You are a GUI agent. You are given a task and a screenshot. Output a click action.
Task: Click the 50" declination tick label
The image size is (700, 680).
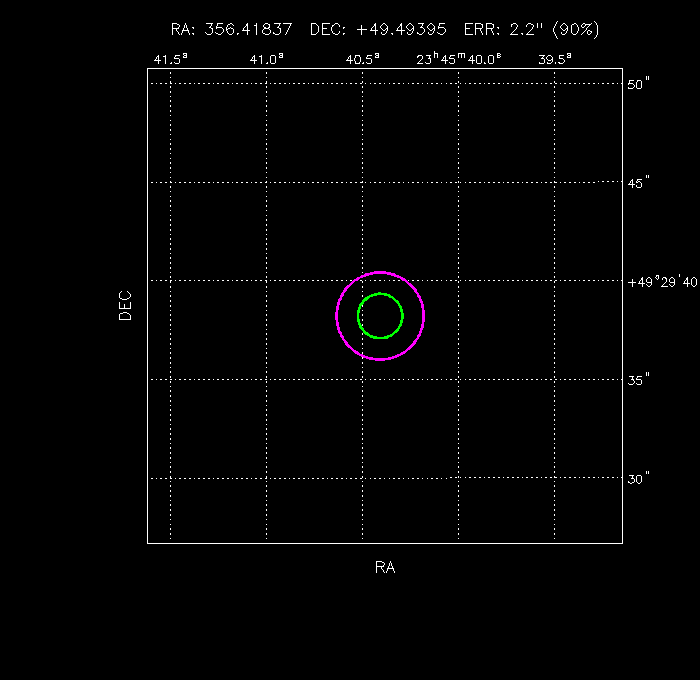pyautogui.click(x=638, y=85)
